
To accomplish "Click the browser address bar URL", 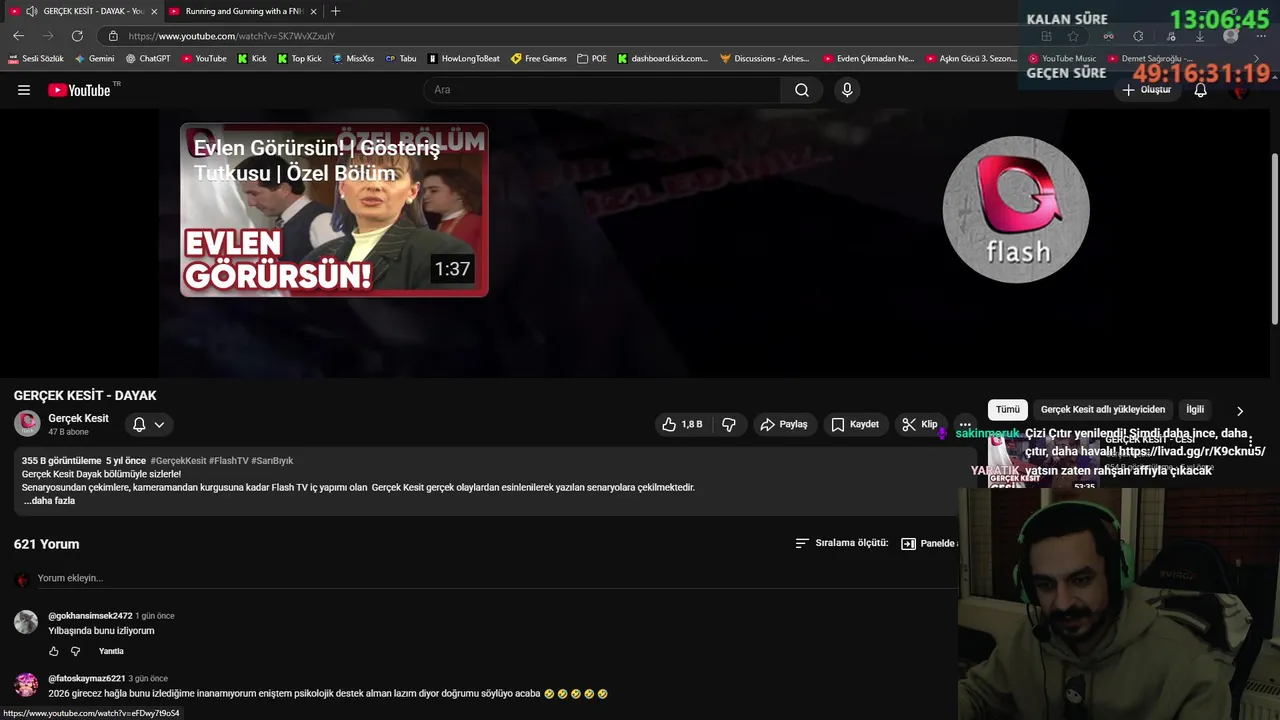I will click(x=232, y=36).
